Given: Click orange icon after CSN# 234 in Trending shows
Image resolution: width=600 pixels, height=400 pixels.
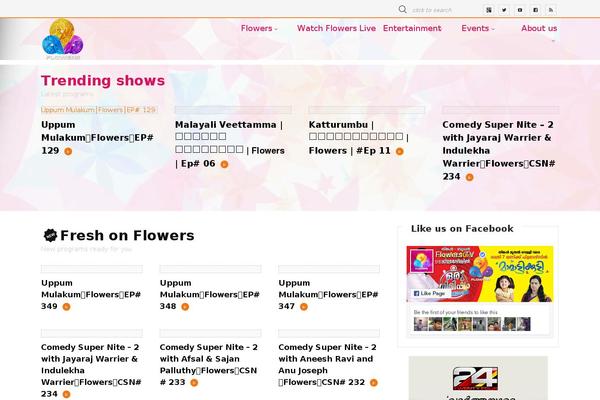Looking at the screenshot, I should point(470,177).
